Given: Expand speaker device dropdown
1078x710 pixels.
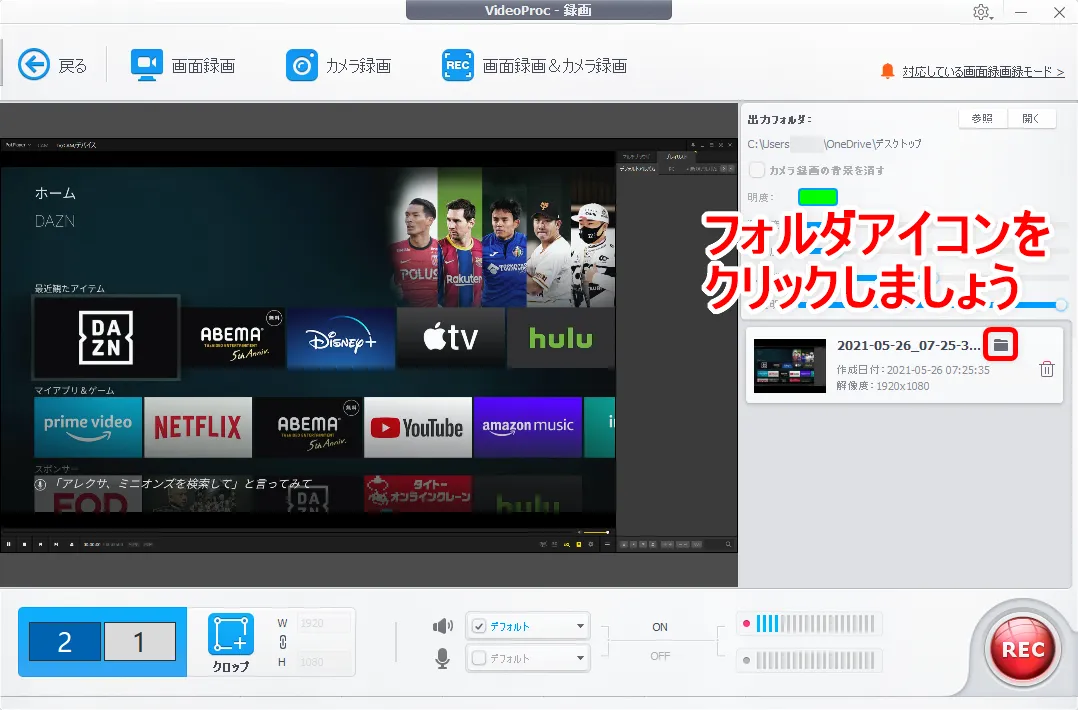Looking at the screenshot, I should [x=580, y=626].
